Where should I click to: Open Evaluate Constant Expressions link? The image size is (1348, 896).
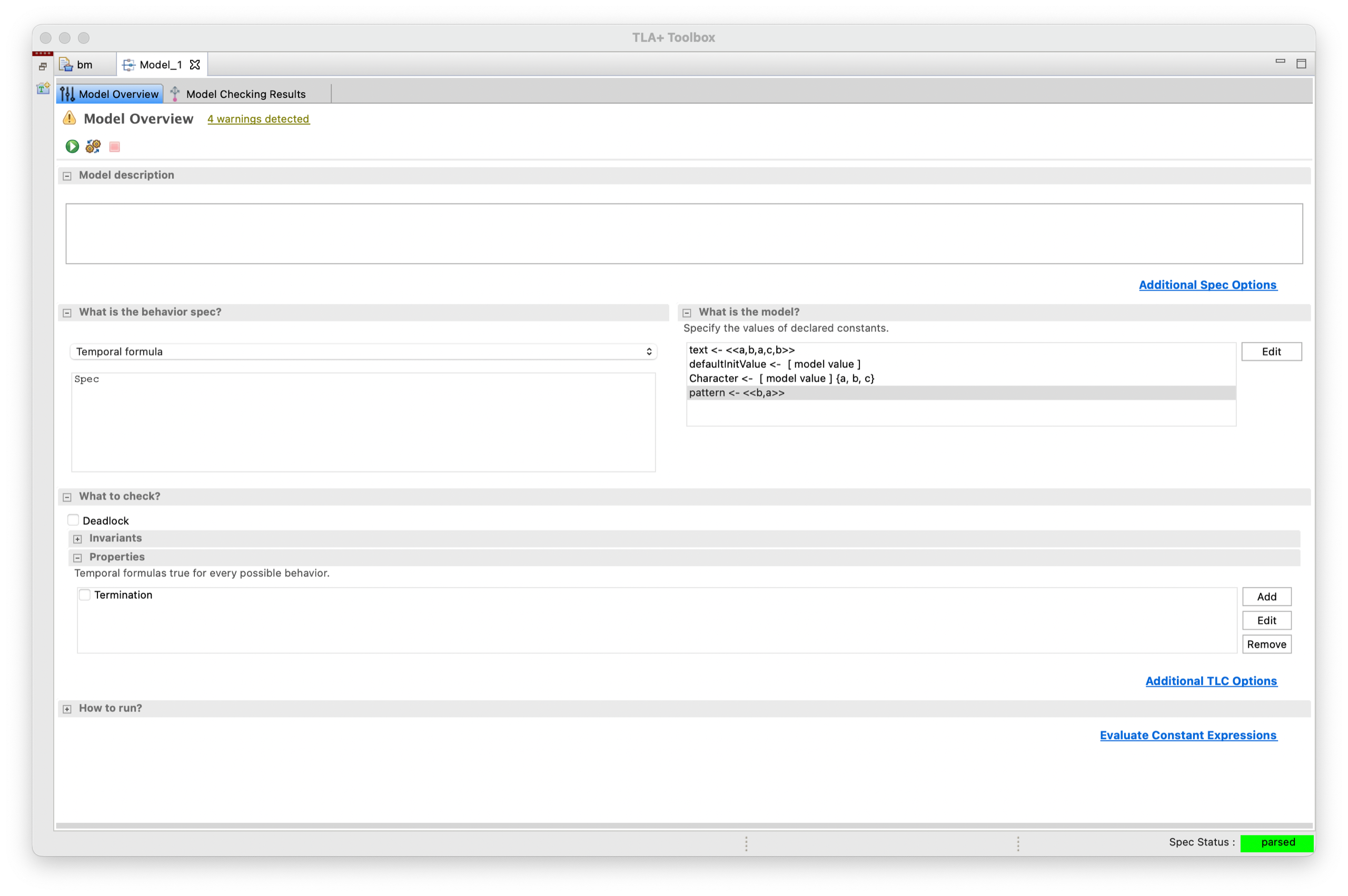pos(1188,735)
